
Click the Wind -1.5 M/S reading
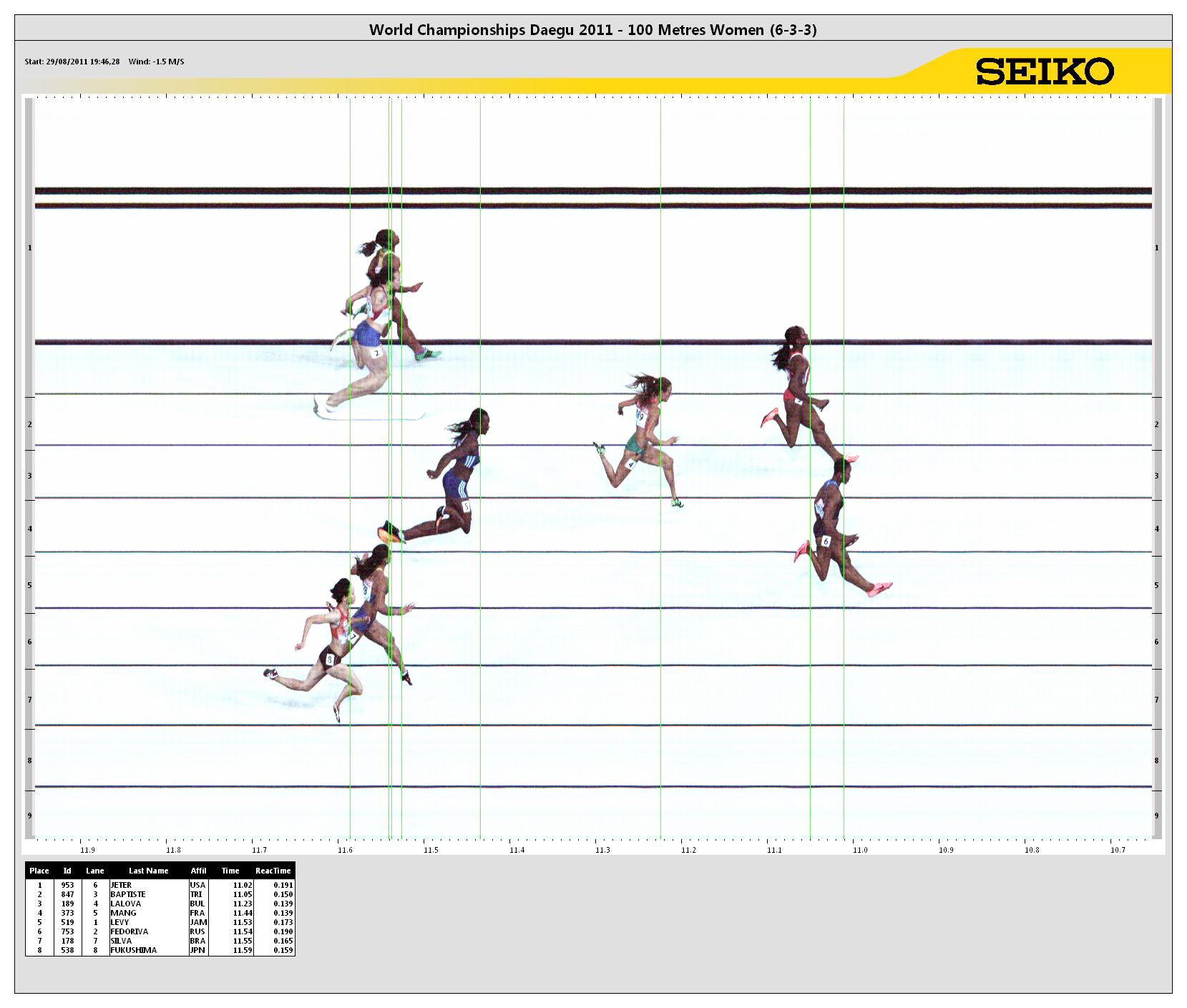coord(156,62)
